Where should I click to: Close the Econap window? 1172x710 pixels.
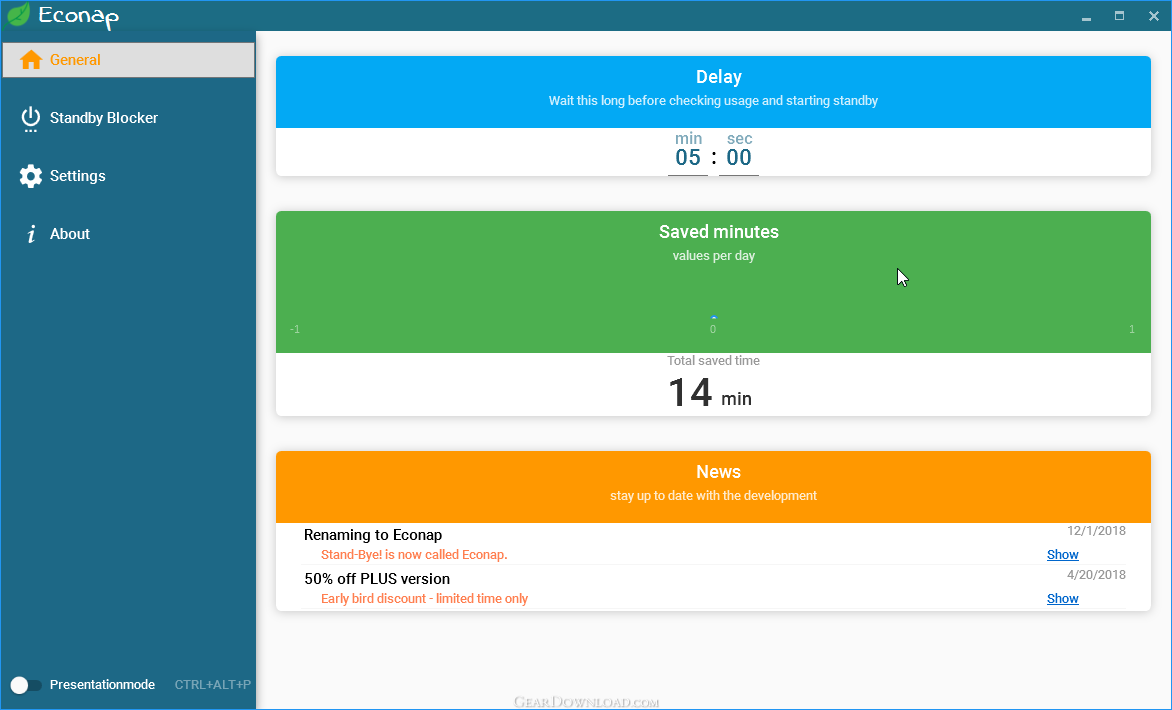(1153, 16)
